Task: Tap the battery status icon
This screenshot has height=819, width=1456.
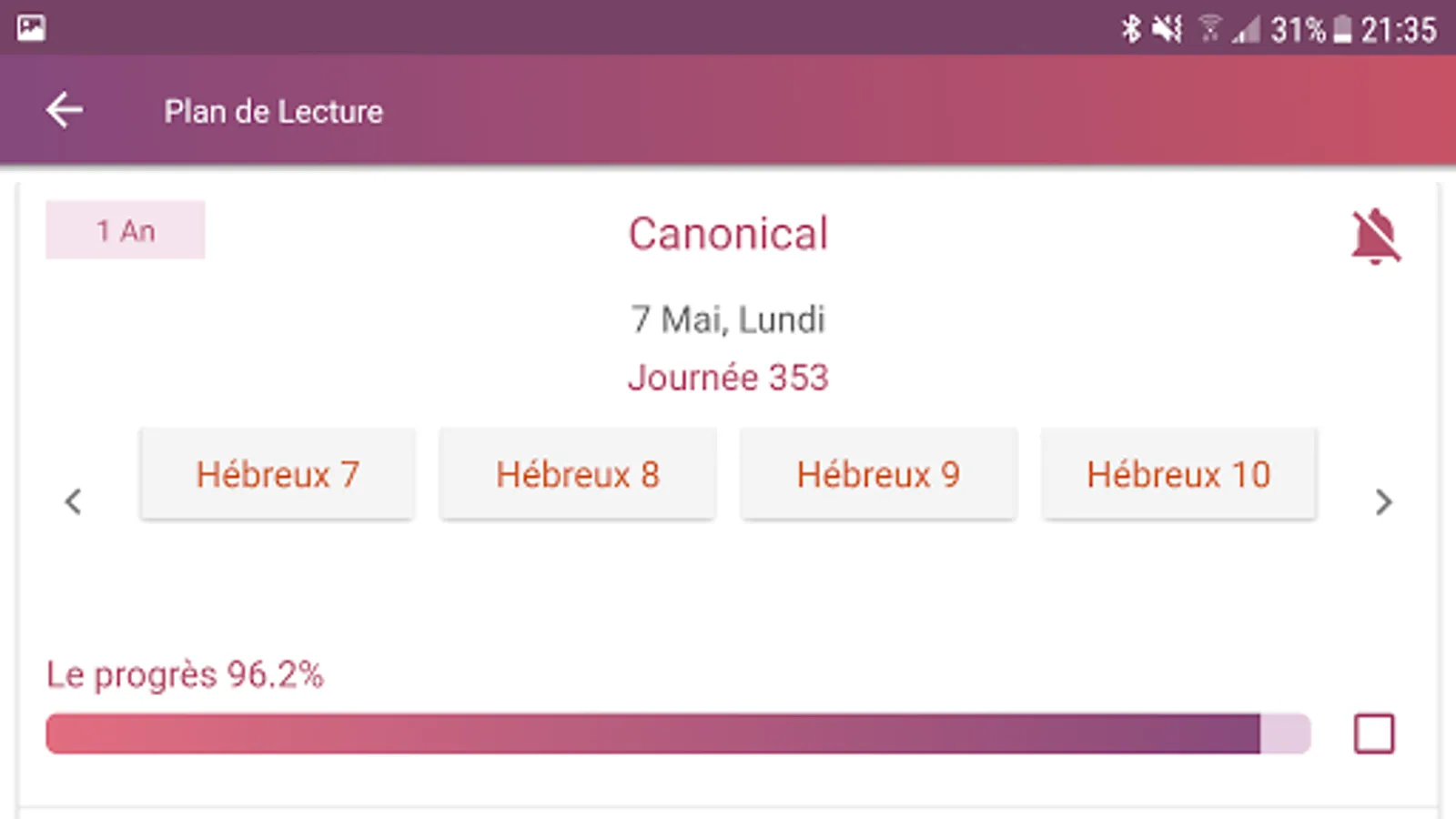Action: point(1342,30)
